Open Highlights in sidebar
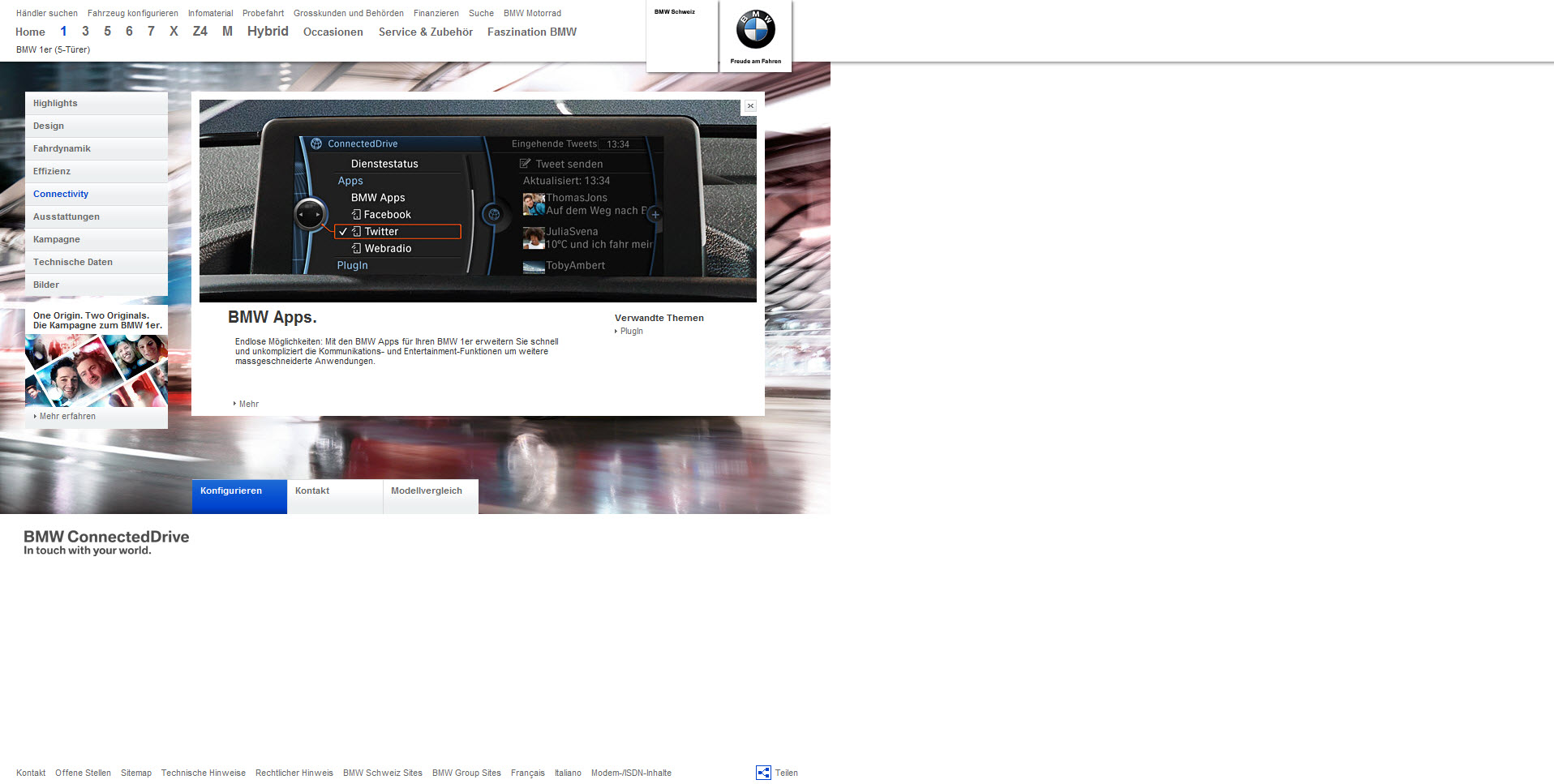The image size is (1554, 784). (x=97, y=103)
